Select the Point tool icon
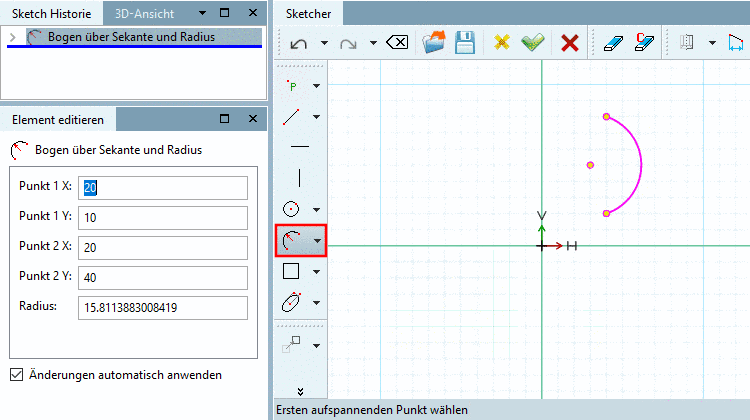Screen dimensions: 750x420 [x=292, y=86]
